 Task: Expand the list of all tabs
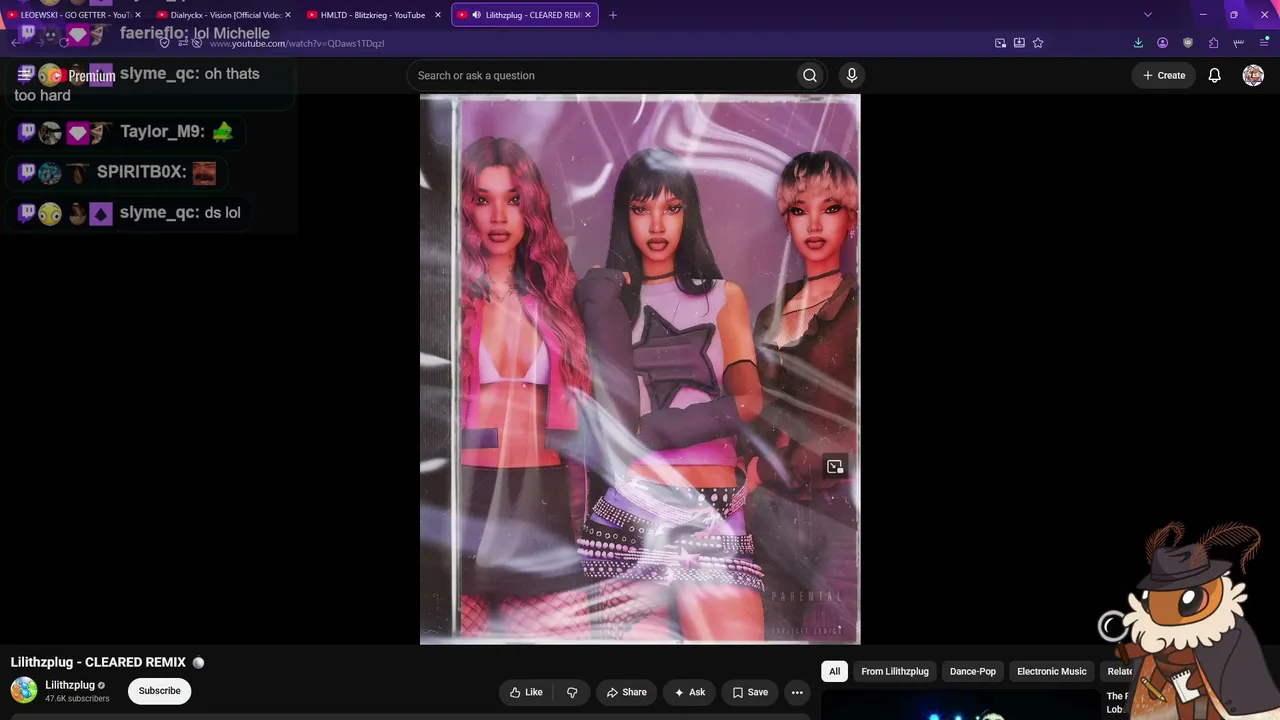(x=1148, y=15)
